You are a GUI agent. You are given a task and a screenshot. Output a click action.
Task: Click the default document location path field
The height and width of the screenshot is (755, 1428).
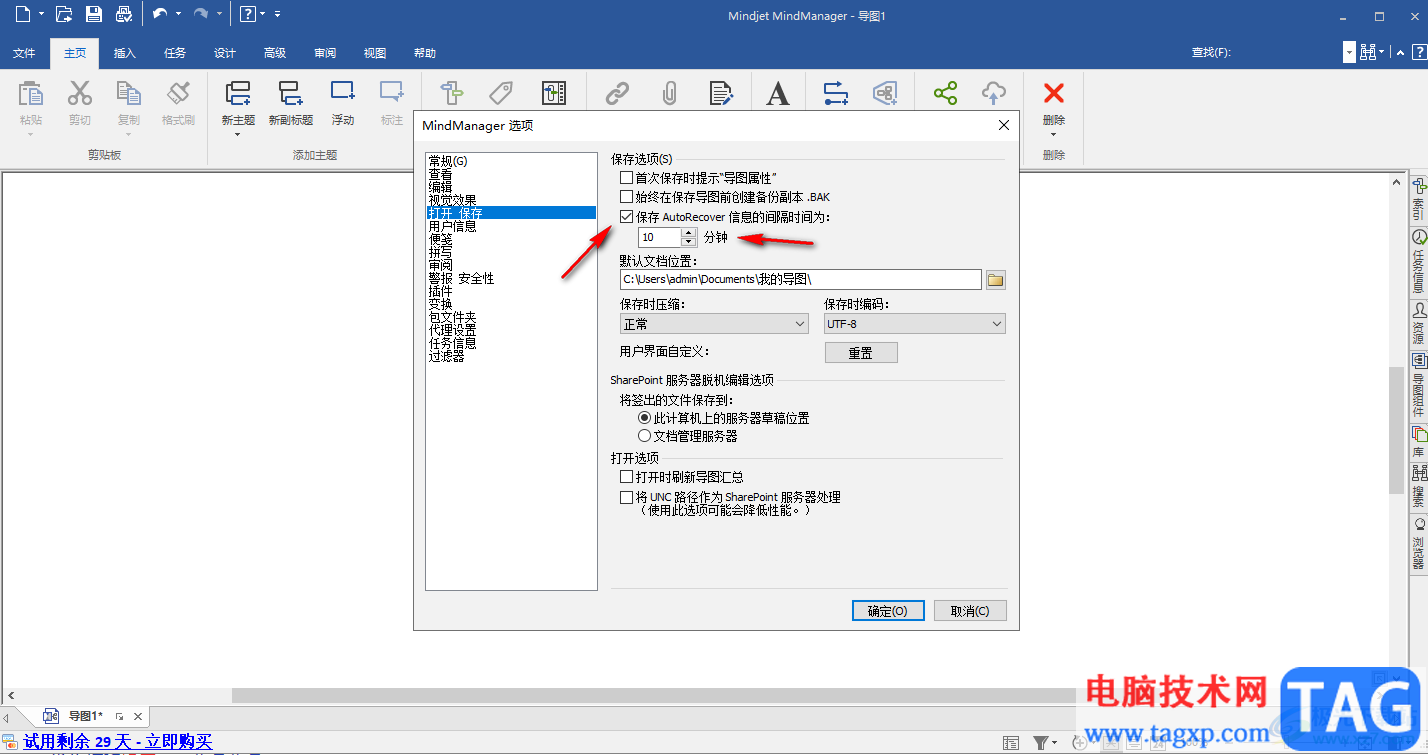[x=800, y=280]
